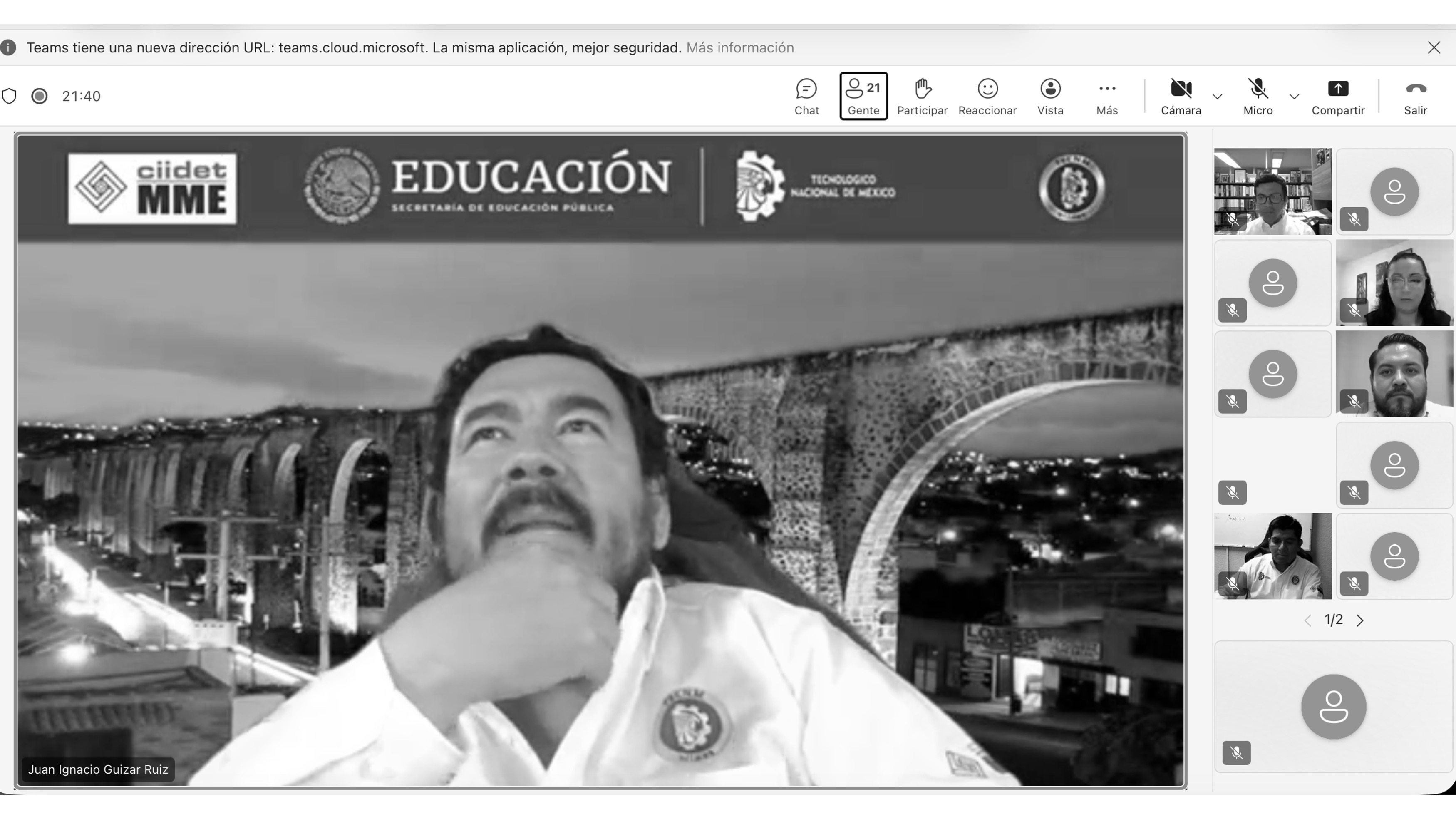
Task: Click the shield security icon
Action: pyautogui.click(x=9, y=96)
